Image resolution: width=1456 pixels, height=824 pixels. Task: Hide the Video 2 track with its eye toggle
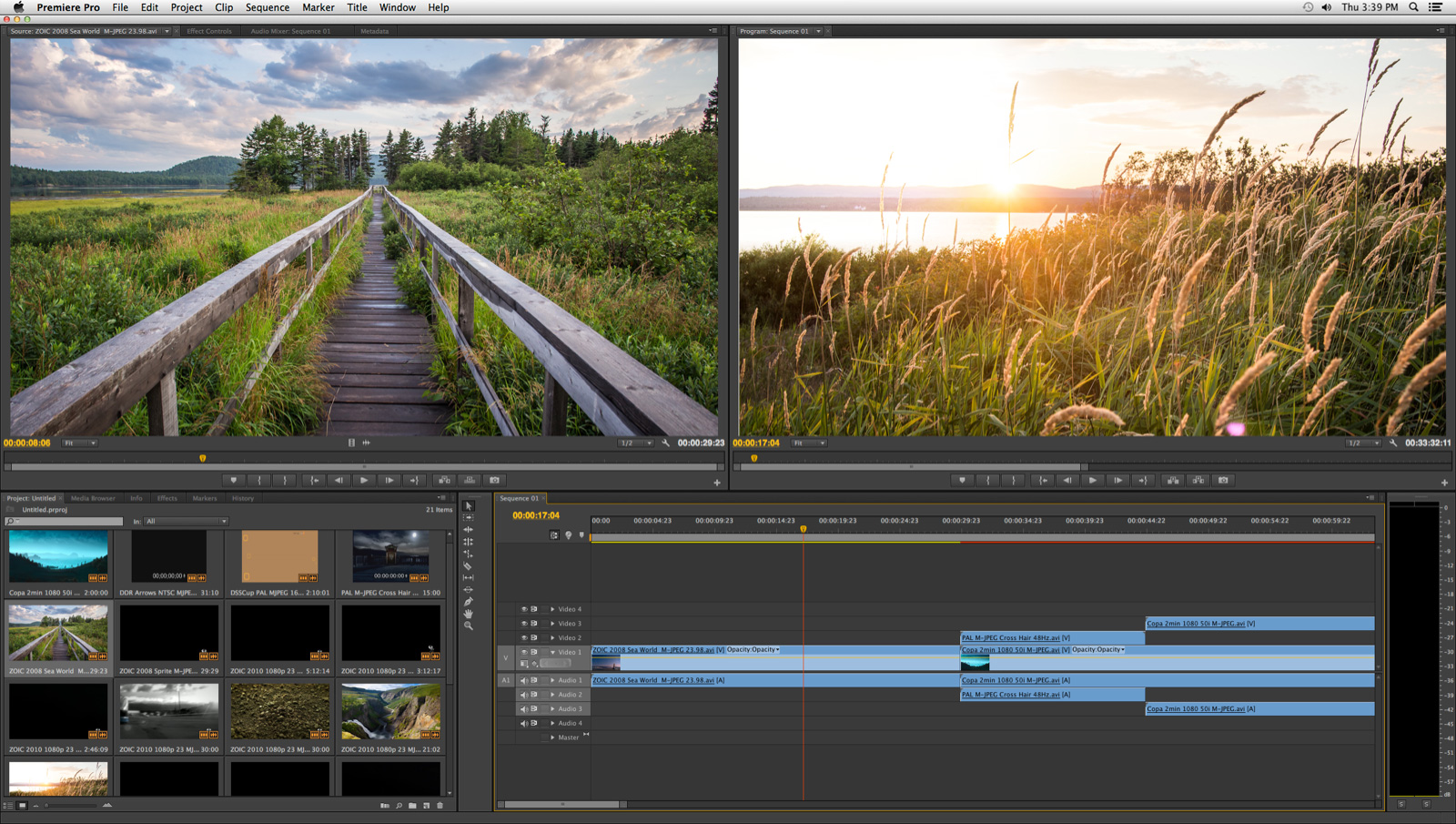523,636
